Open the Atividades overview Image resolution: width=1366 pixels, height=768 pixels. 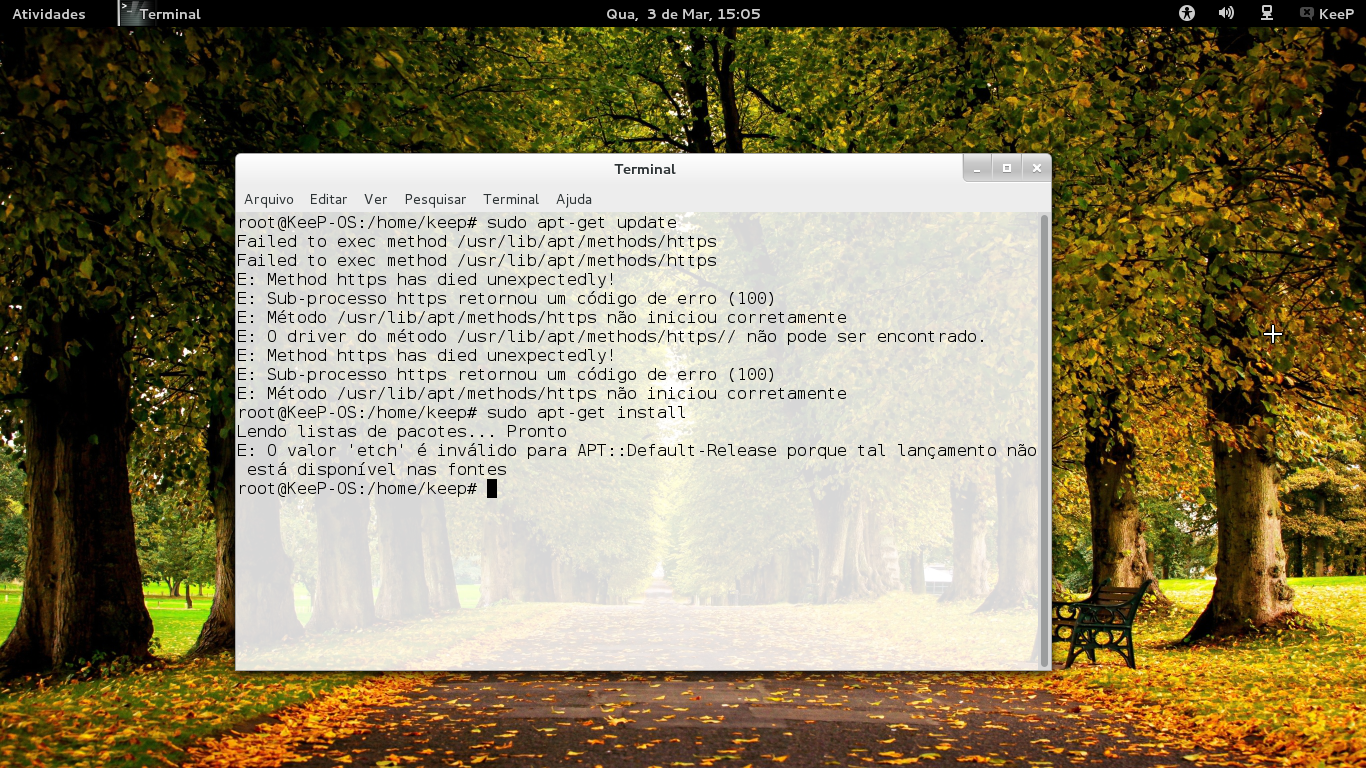[x=48, y=14]
